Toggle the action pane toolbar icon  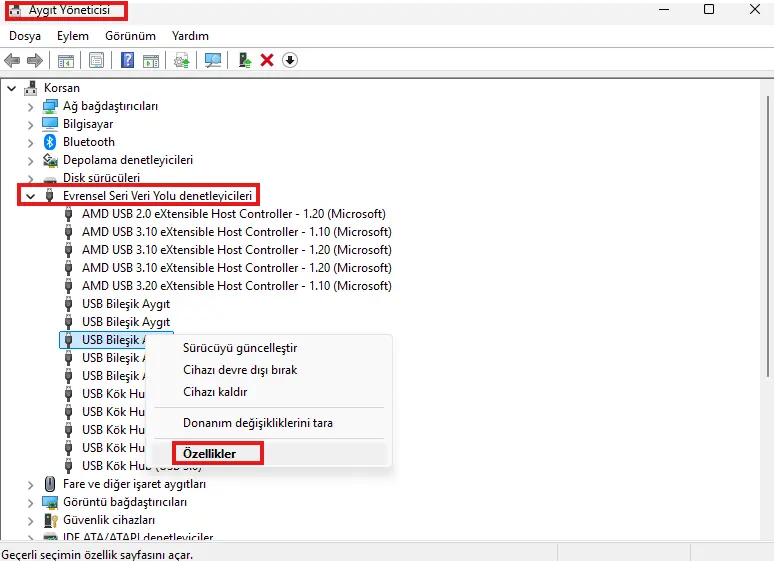[151, 61]
